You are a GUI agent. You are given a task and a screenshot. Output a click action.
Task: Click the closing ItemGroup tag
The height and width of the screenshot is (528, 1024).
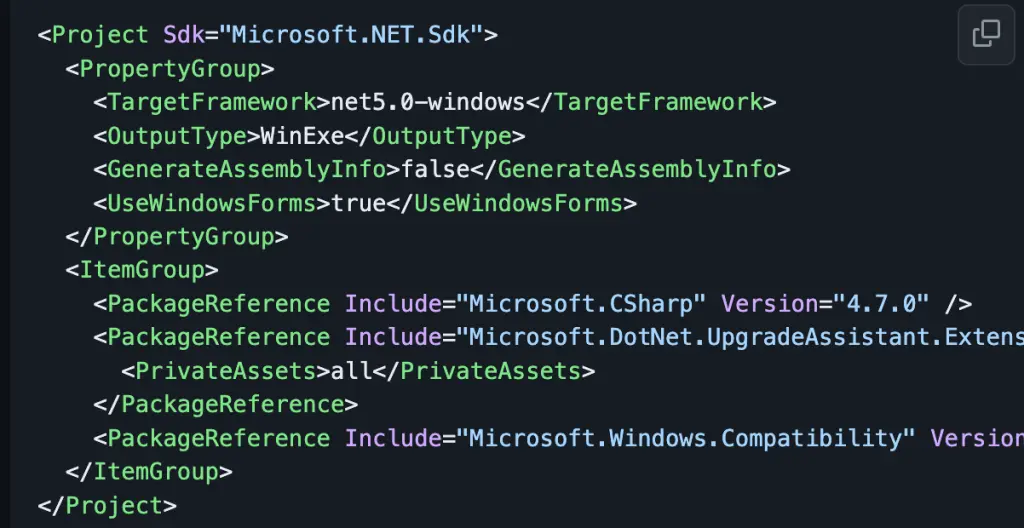pos(149,471)
